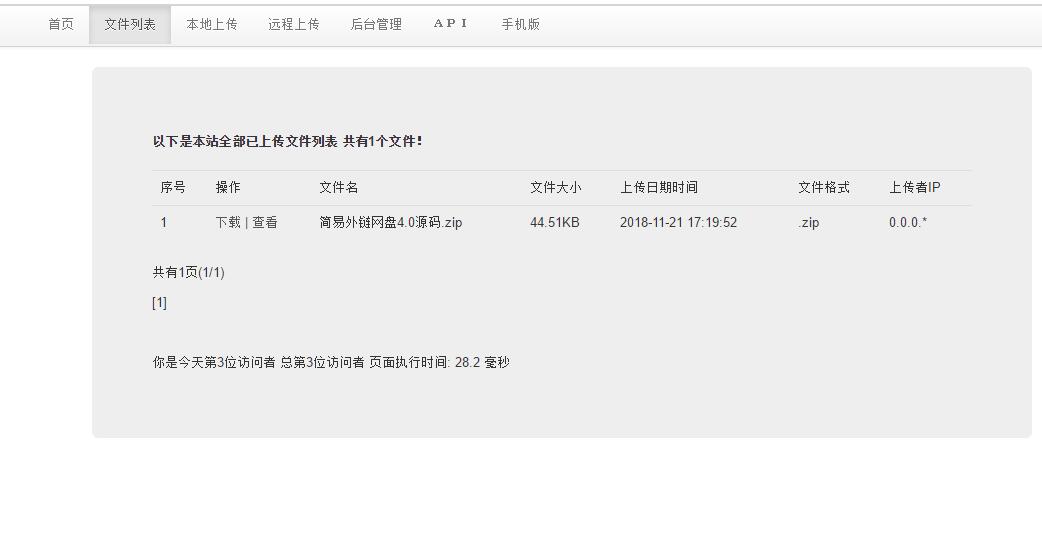Viewport: 1042px width, 534px height.
Task: Click the 上传日期时间 column header
Action: pyautogui.click(x=658, y=187)
